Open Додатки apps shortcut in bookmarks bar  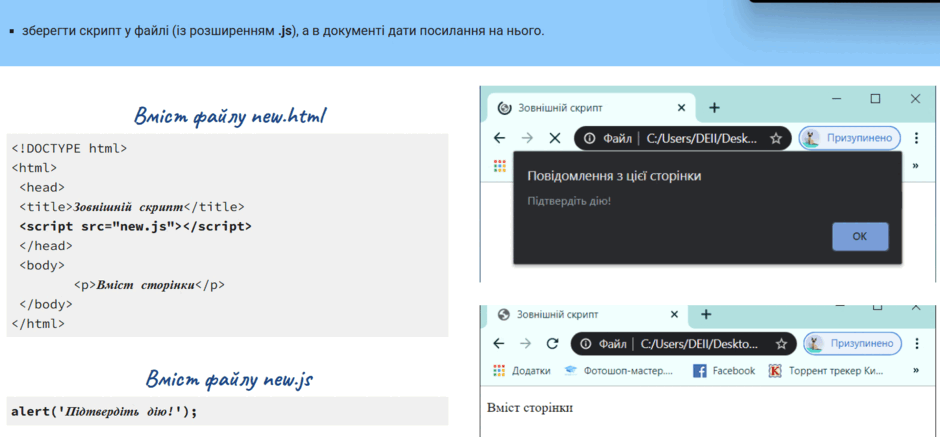[522, 371]
